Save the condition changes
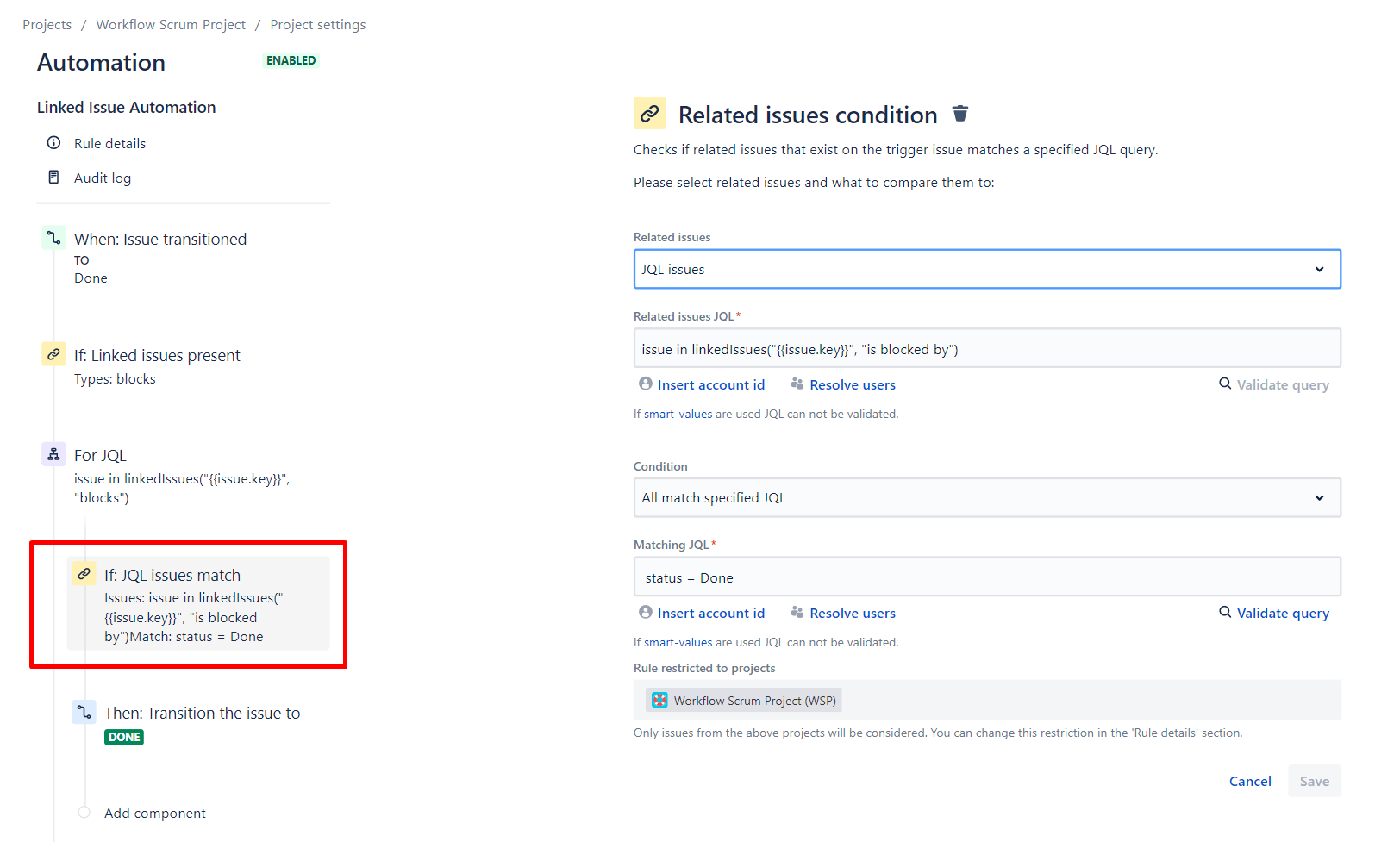1400x842 pixels. (1314, 781)
